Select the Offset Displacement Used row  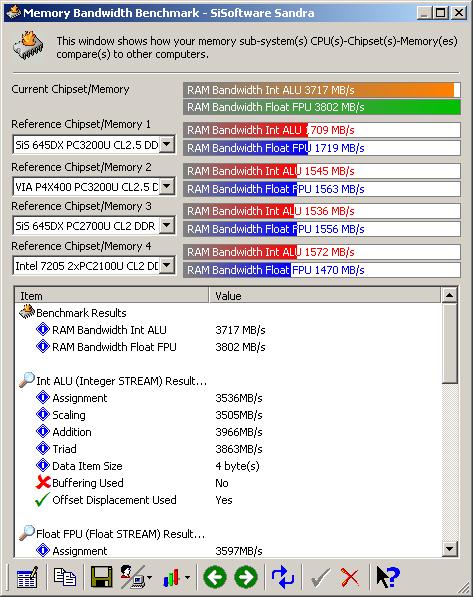[229, 500]
